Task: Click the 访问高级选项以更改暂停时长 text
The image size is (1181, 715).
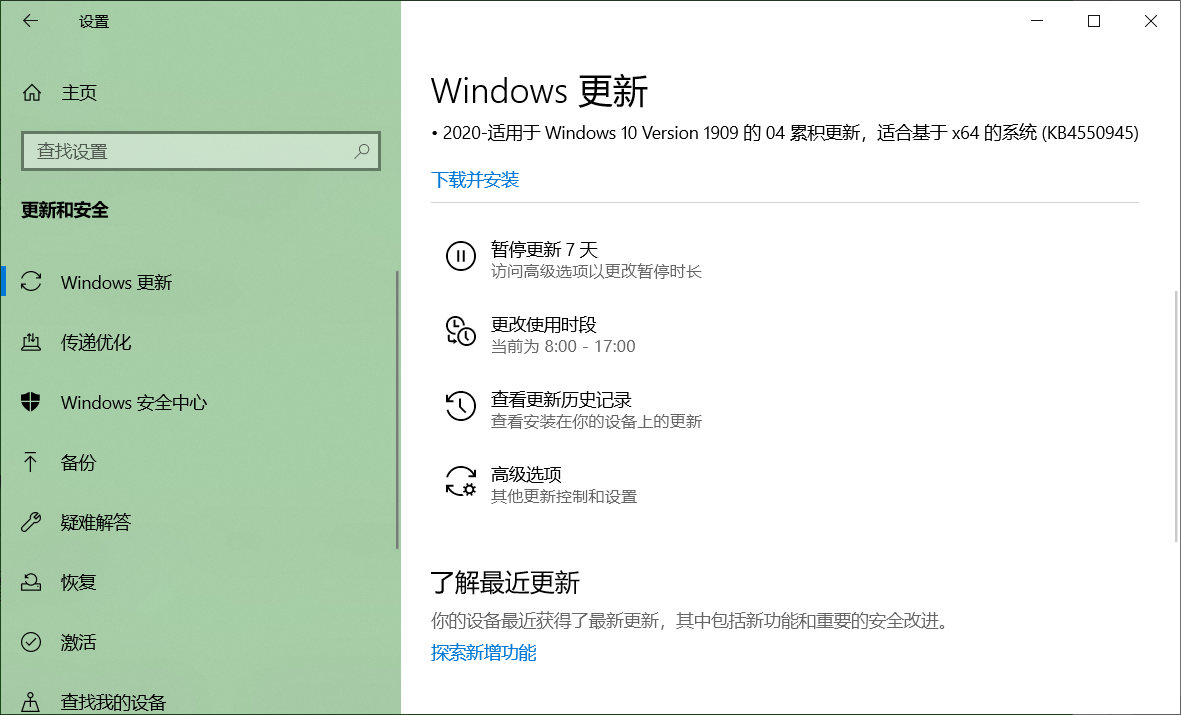Action: [x=597, y=271]
